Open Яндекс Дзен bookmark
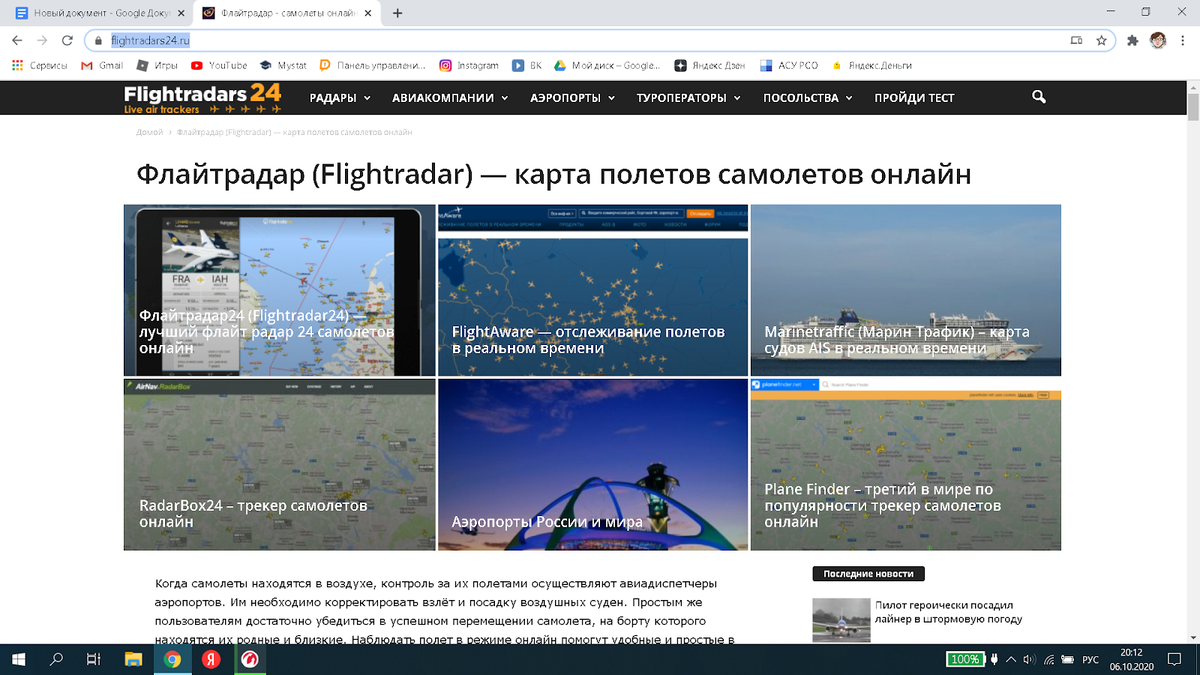Screen dimensions: 1200x675 pos(709,65)
